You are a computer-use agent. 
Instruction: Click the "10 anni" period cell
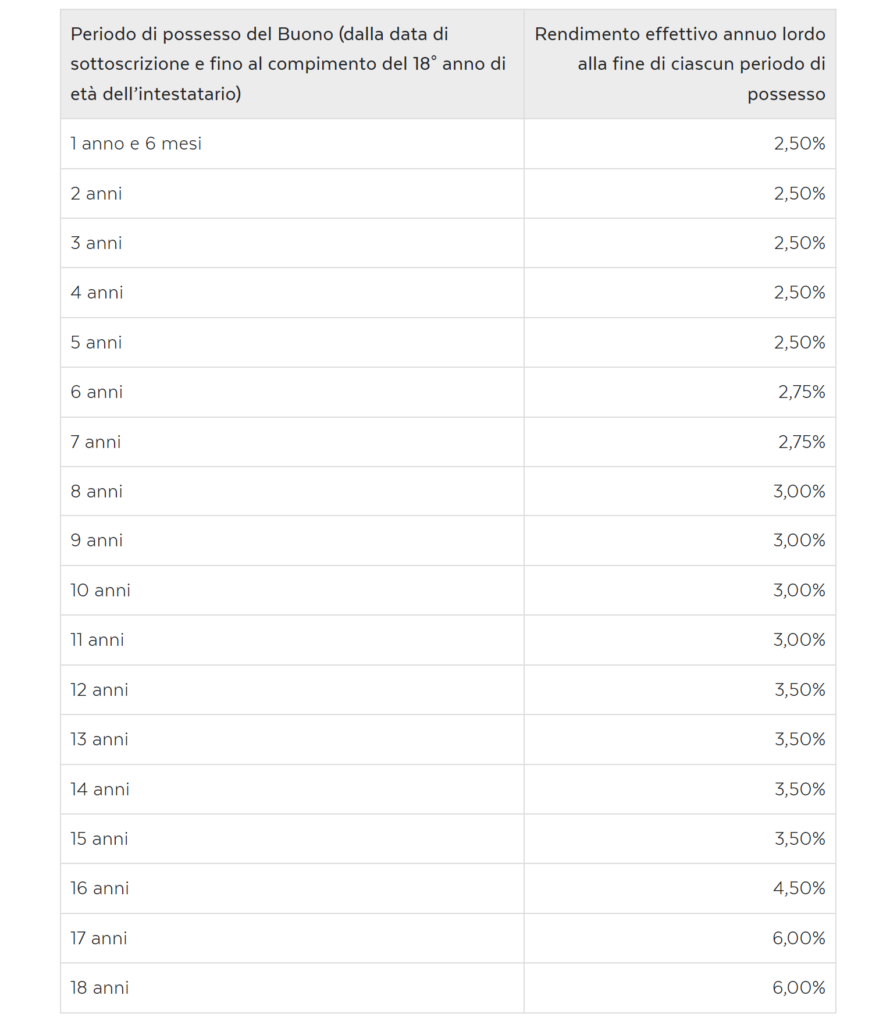click(x=100, y=590)
